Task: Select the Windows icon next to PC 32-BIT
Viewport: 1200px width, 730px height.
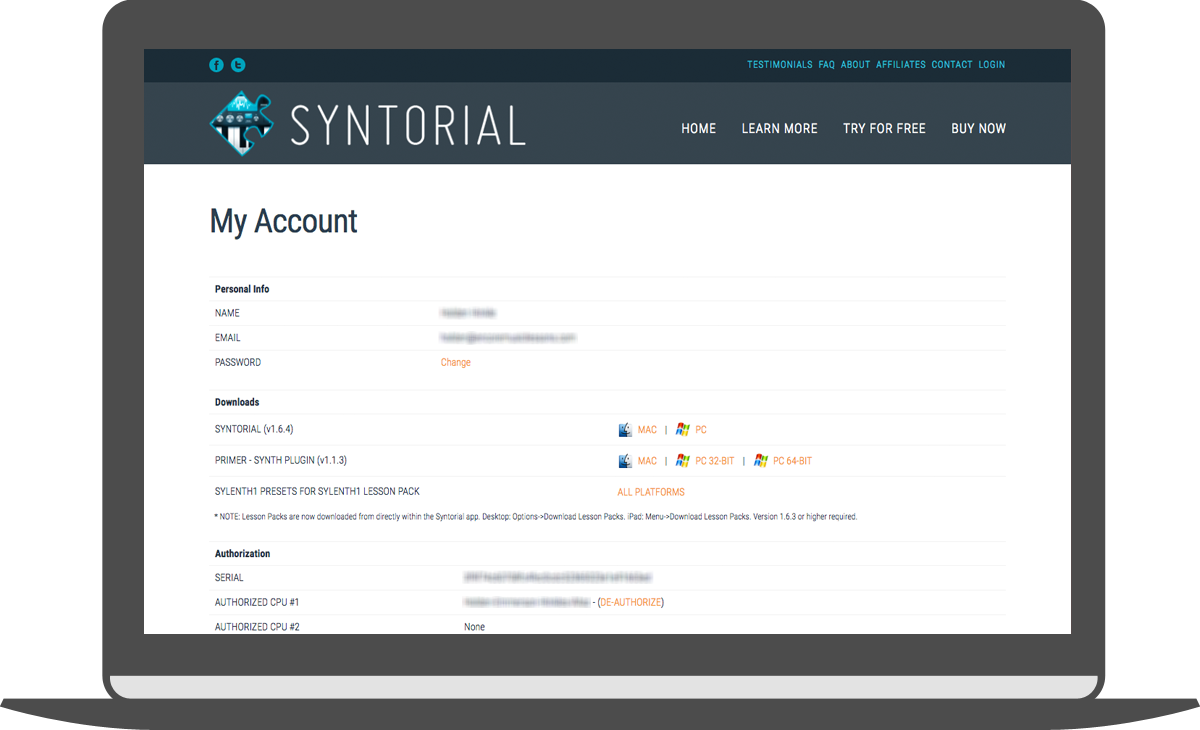Action: [682, 461]
